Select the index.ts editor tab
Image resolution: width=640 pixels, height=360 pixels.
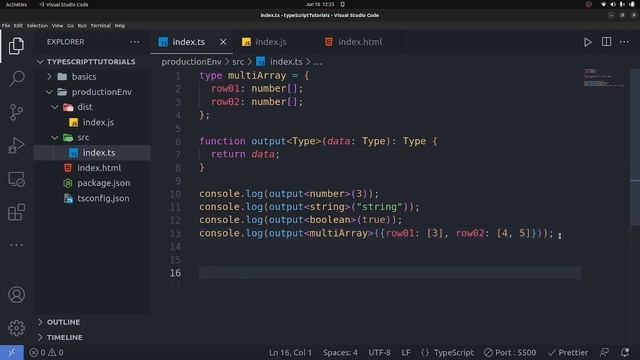(189, 42)
